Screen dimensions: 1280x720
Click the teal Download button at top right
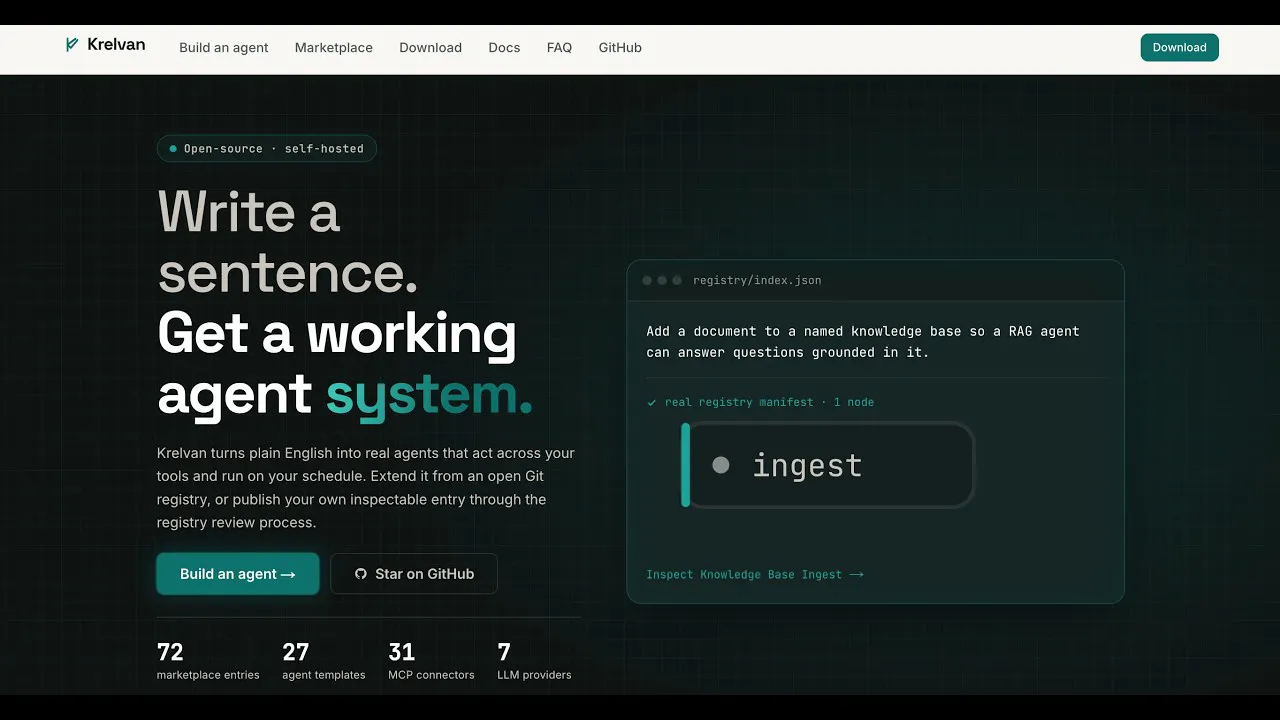click(1180, 47)
